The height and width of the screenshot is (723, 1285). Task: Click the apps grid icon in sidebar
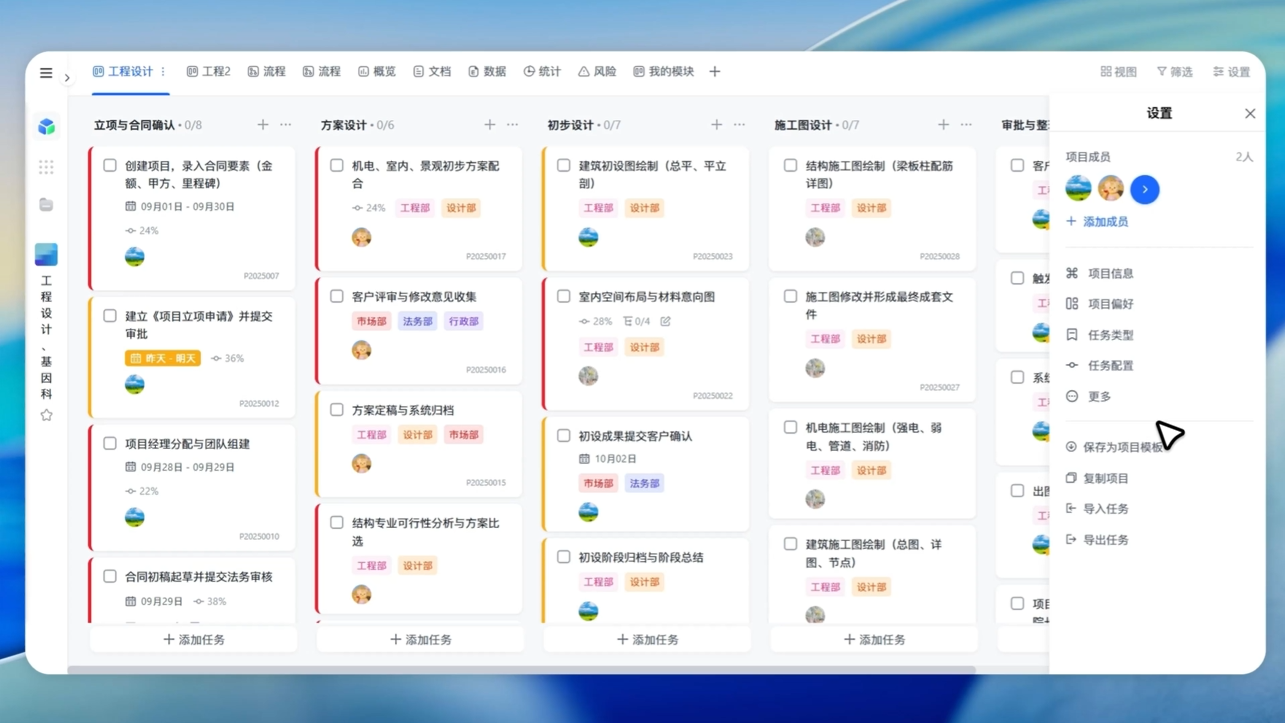tap(46, 167)
